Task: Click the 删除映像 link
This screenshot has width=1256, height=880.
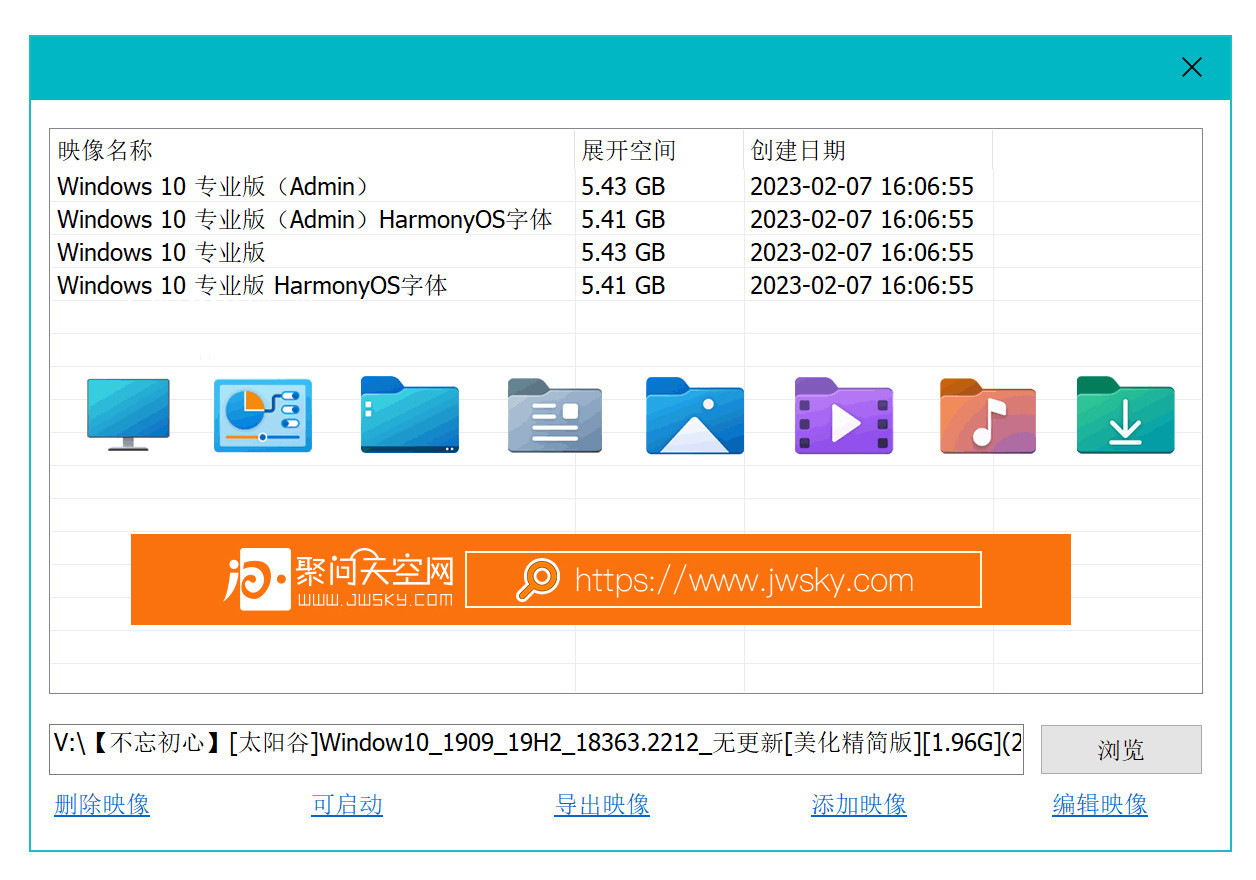Action: (102, 805)
